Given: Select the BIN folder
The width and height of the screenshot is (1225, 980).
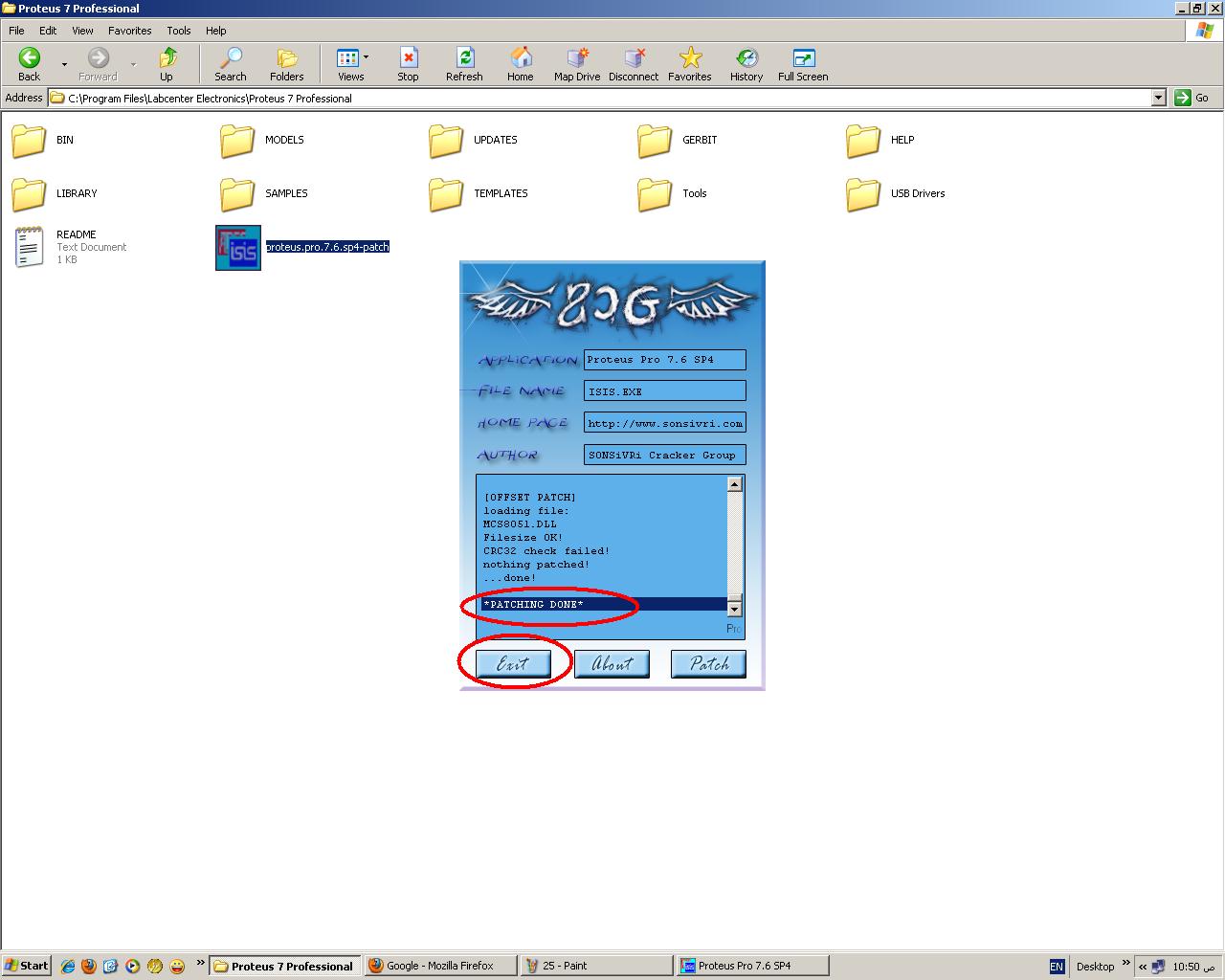Looking at the screenshot, I should (x=42, y=141).
